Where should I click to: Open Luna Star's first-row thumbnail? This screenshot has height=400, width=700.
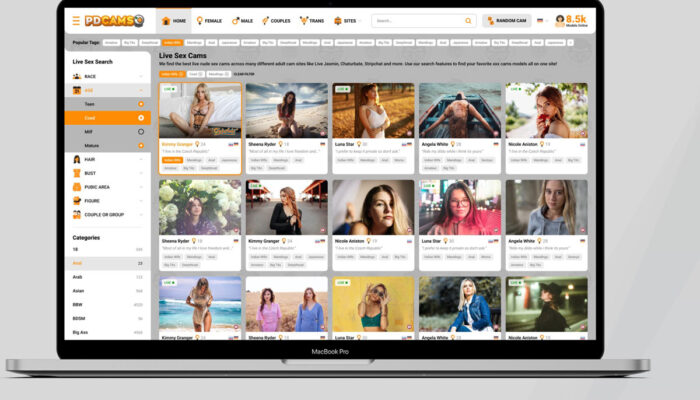click(373, 110)
